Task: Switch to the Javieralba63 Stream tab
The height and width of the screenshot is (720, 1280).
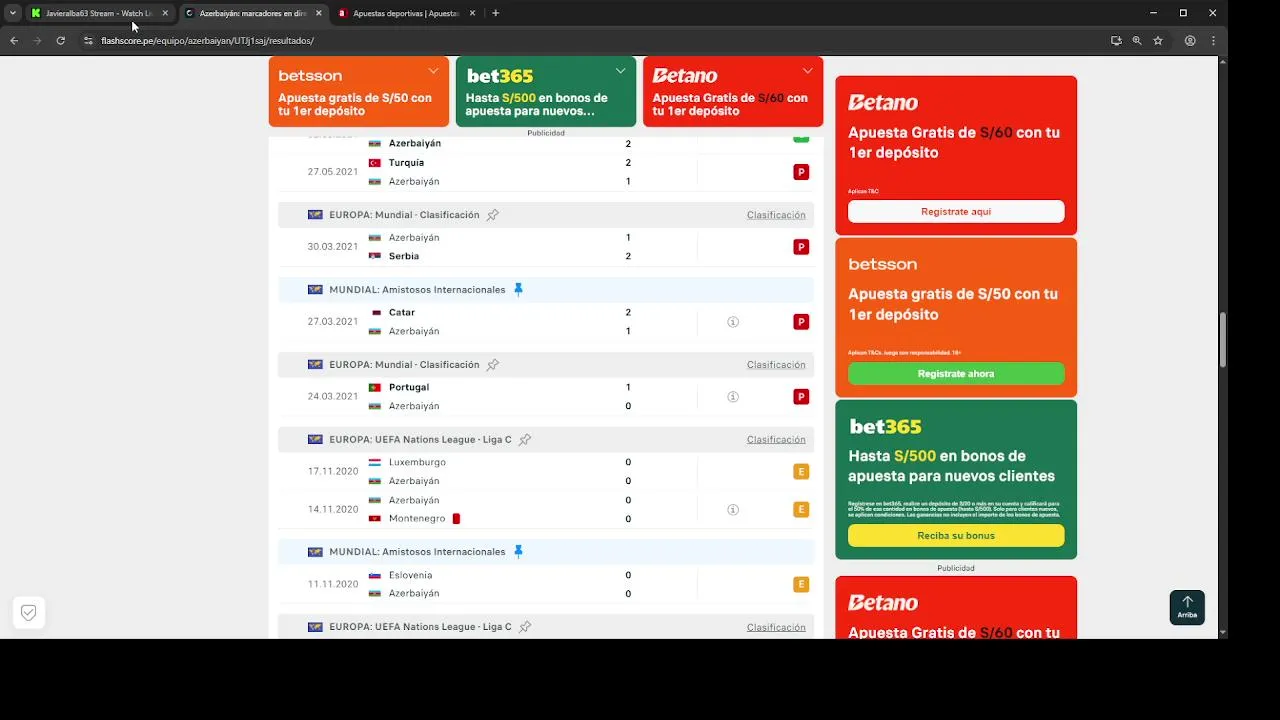Action: [x=99, y=13]
